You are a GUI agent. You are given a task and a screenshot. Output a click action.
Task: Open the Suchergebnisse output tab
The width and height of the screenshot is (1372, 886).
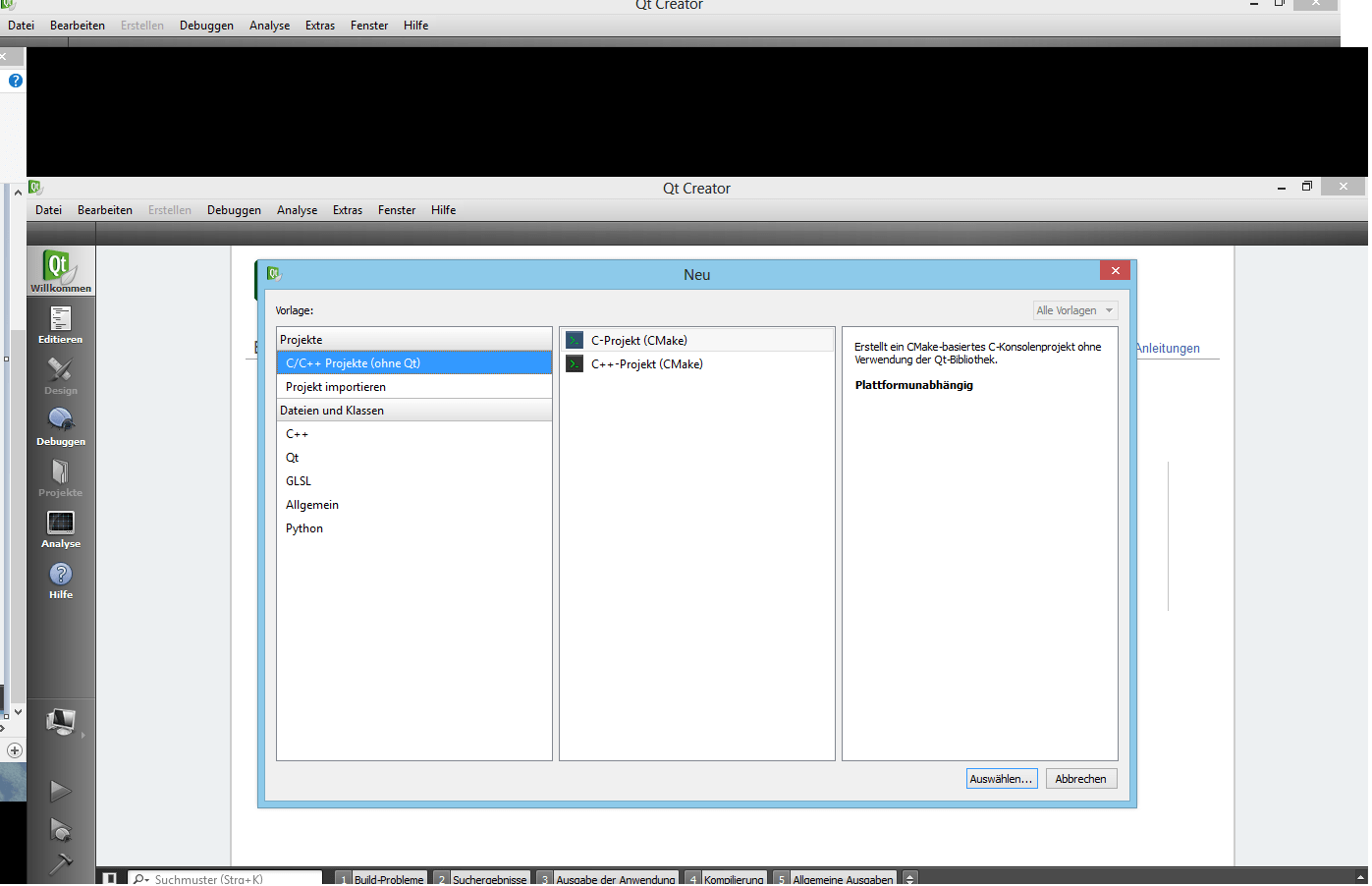482,879
